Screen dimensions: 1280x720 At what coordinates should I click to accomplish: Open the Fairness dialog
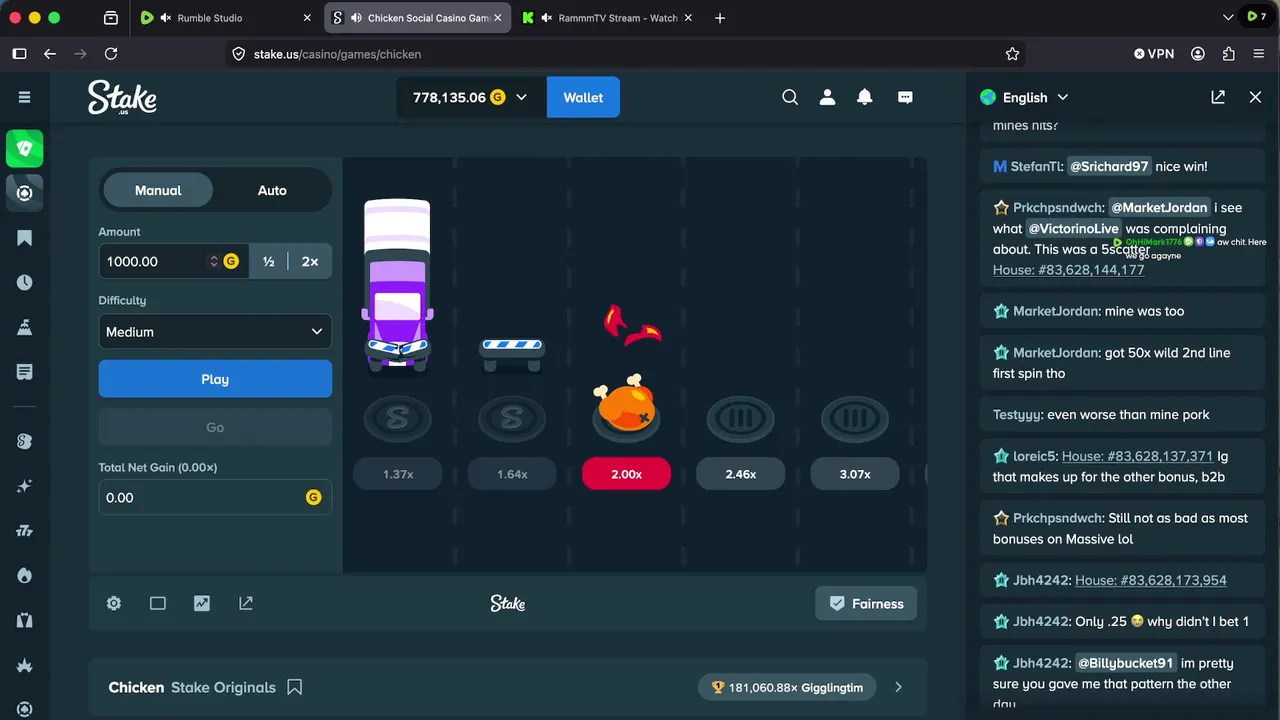pos(866,603)
